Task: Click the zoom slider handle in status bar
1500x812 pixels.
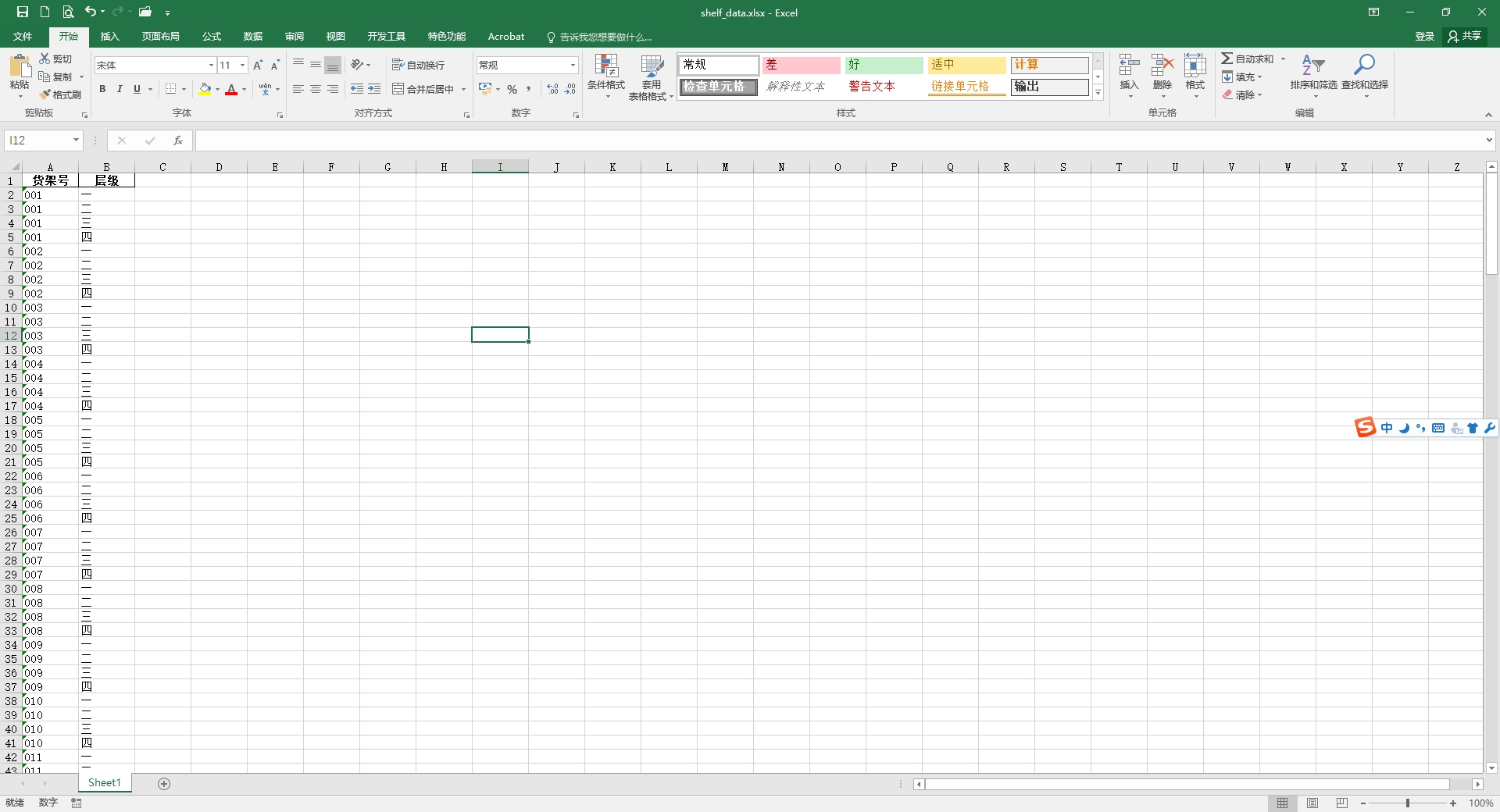Action: click(1408, 803)
